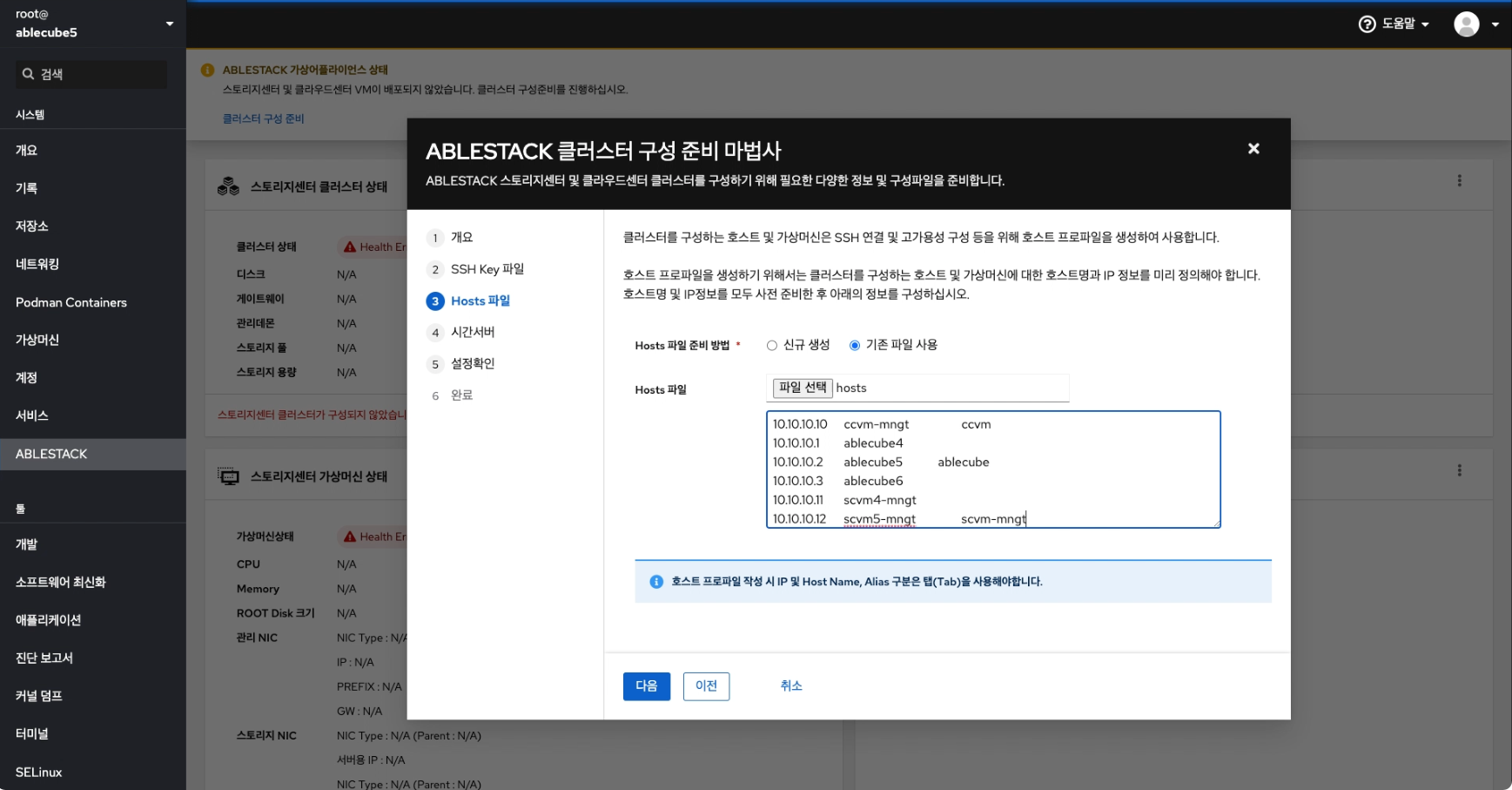
Task: Open 기록 in the sidebar
Action: (x=93, y=188)
